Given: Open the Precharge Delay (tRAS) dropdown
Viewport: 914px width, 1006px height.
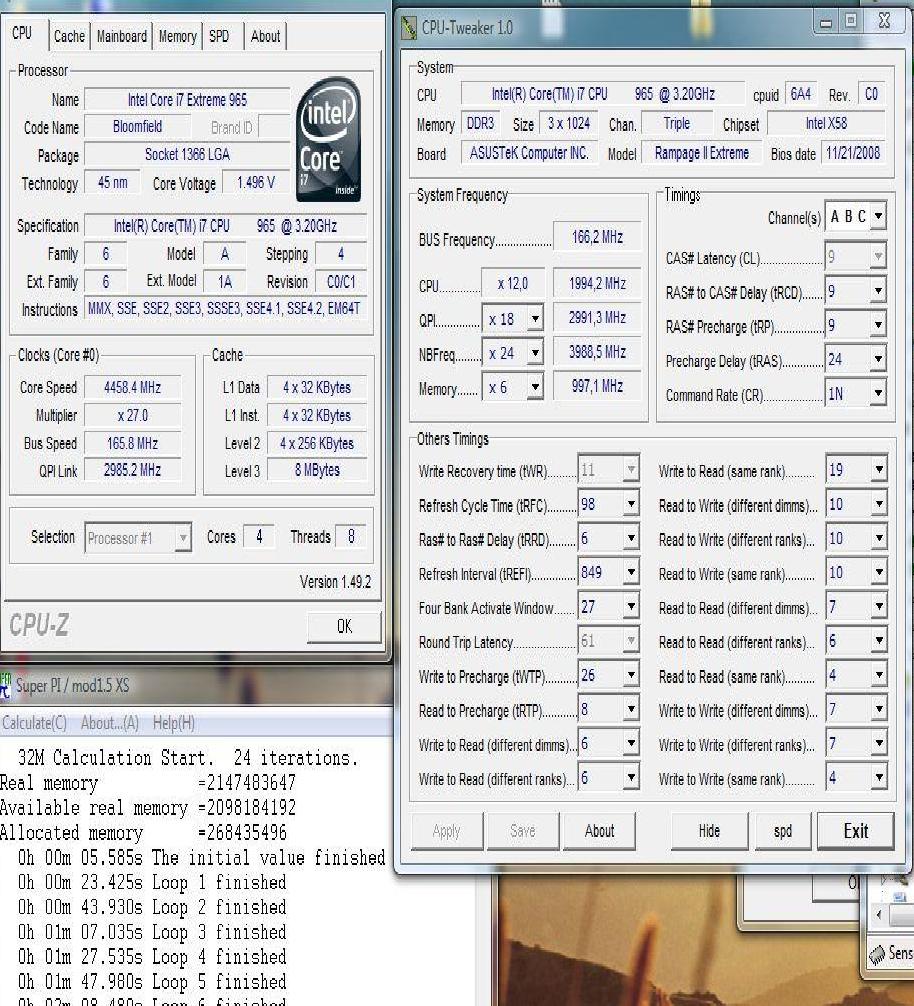Looking at the screenshot, I should (x=878, y=360).
